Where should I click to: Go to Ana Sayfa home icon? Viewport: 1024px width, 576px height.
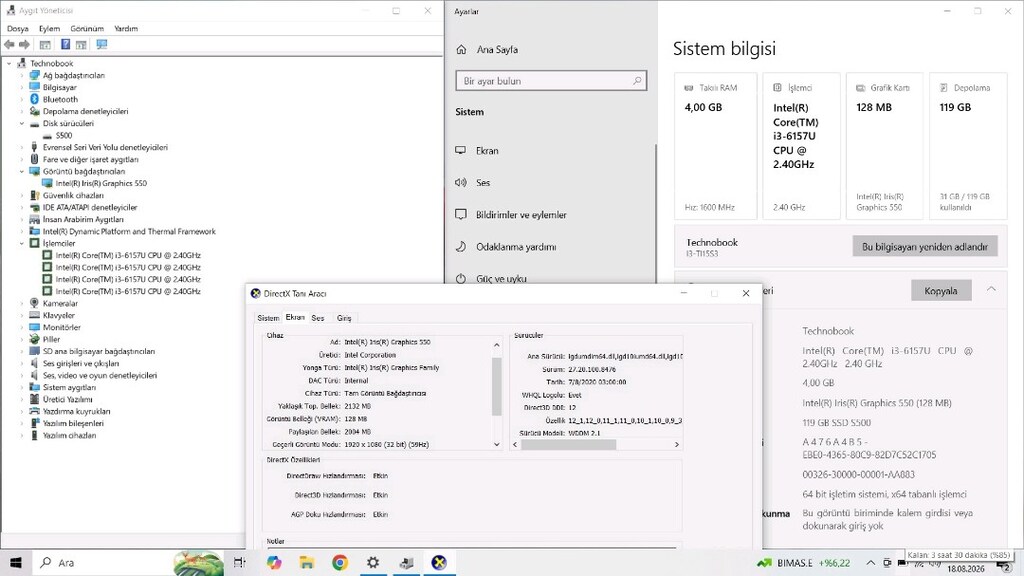(x=461, y=50)
